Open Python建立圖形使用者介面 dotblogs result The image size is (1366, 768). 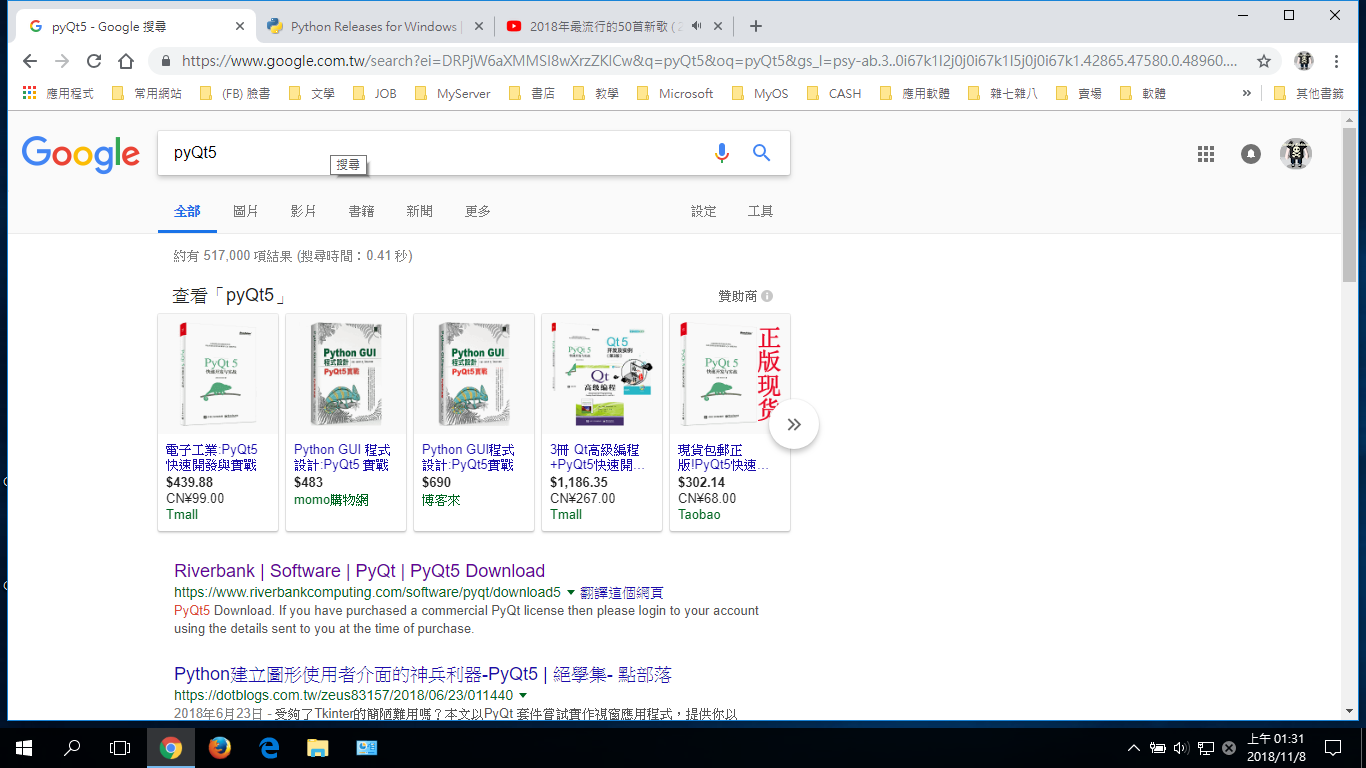point(423,675)
